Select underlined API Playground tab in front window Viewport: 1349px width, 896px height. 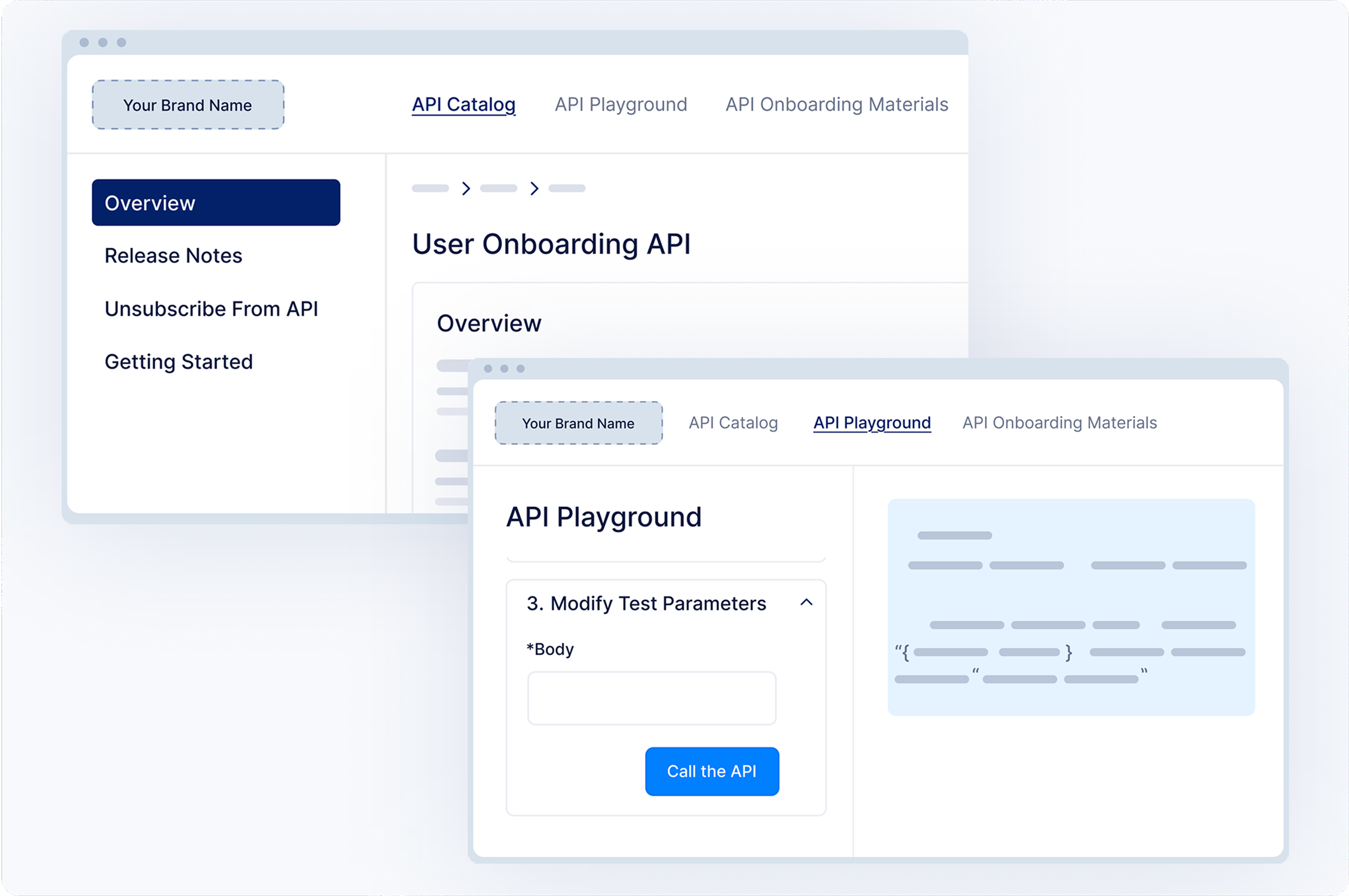coord(871,423)
